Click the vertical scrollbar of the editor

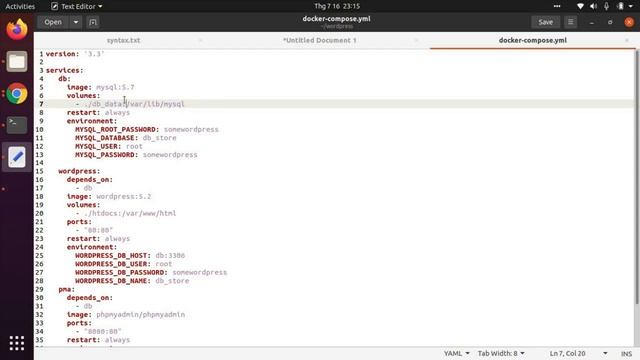[x=637, y=177]
